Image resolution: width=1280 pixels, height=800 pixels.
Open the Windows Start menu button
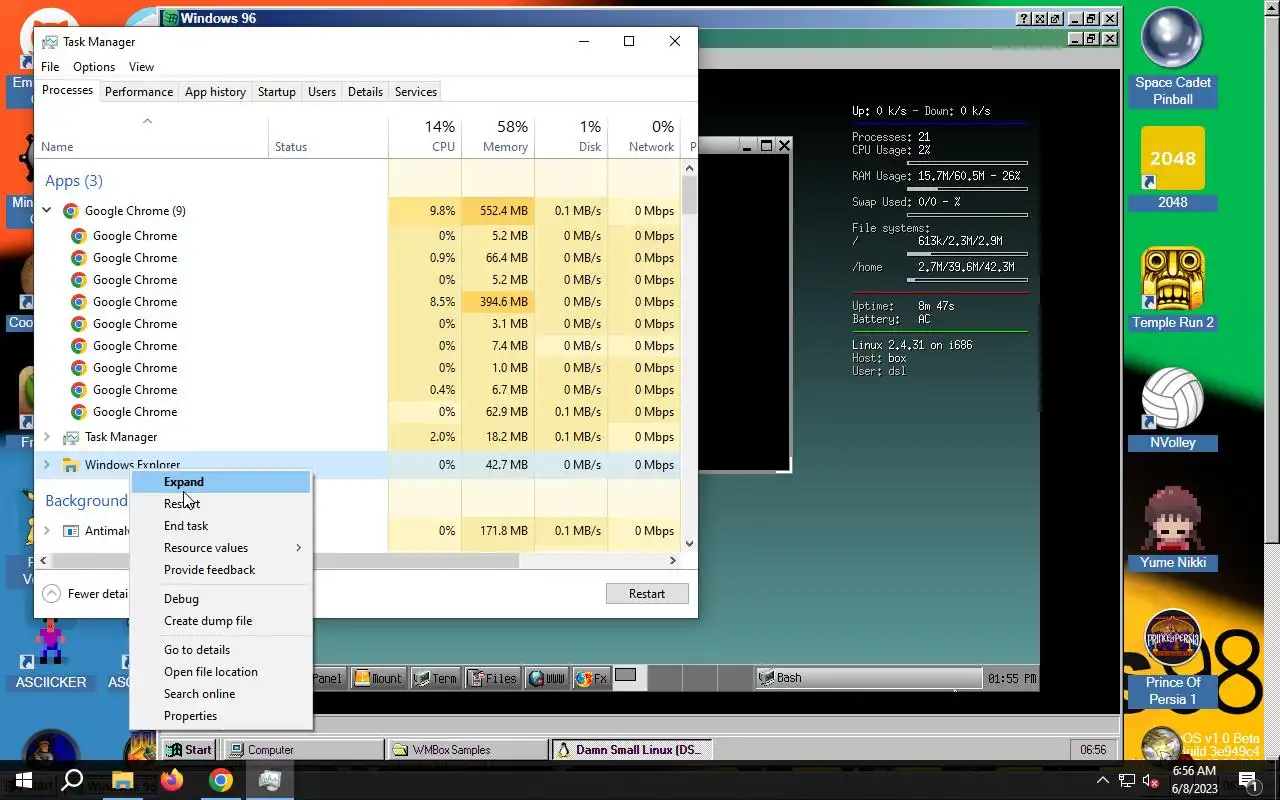point(24,780)
